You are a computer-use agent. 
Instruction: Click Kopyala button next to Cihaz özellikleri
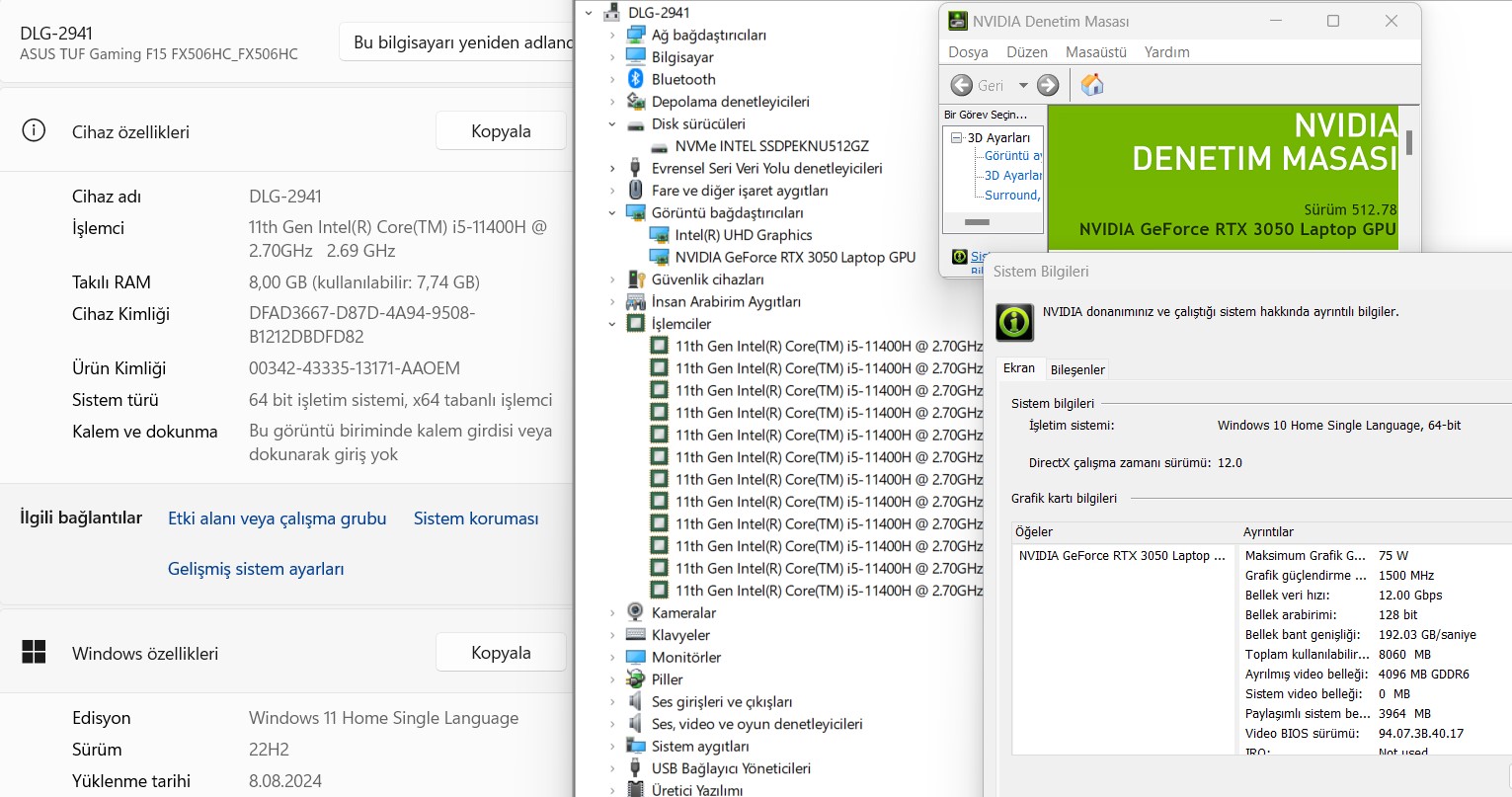coord(501,131)
